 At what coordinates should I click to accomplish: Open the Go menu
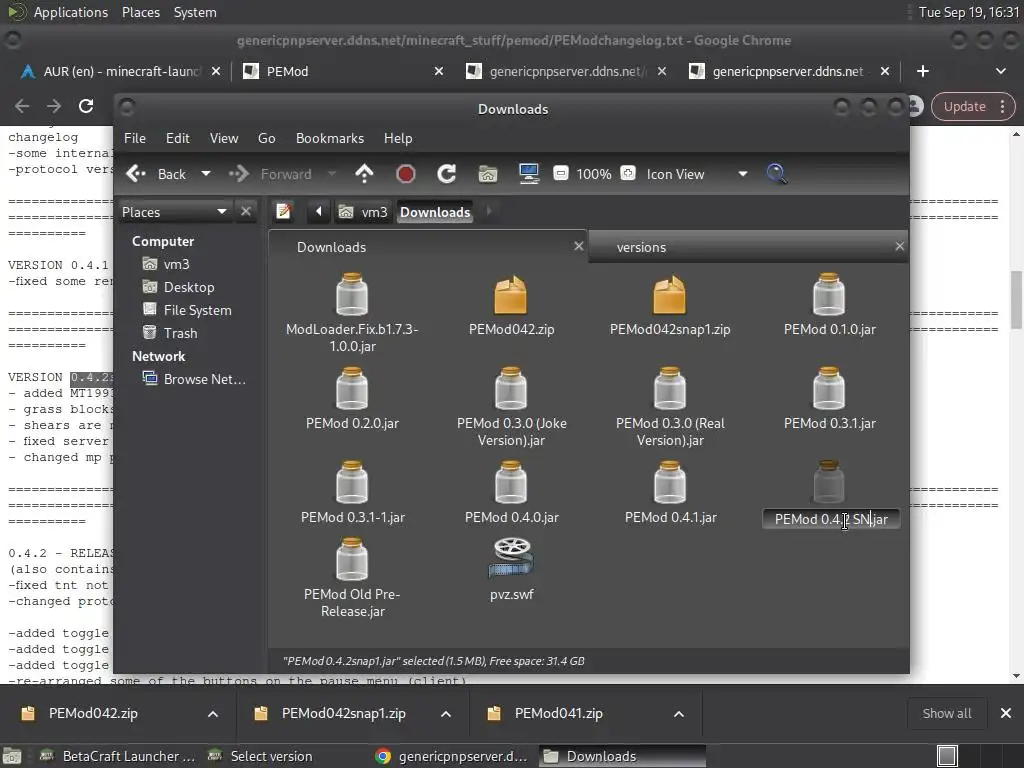[x=266, y=138]
